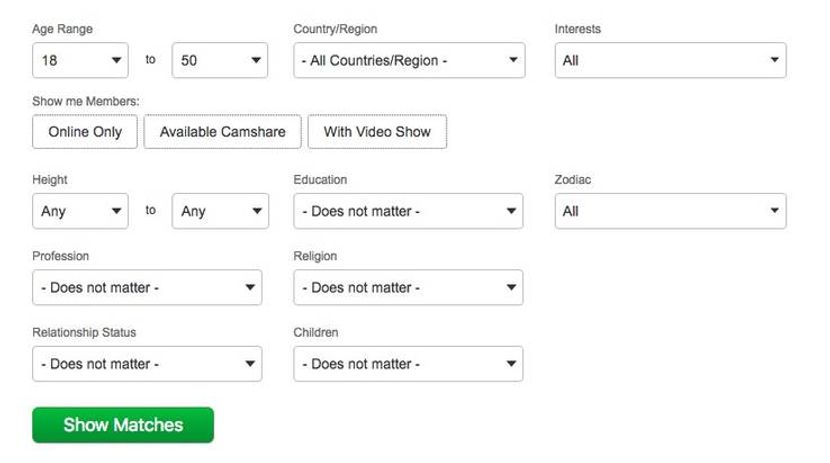
Task: Click the green Show Matches button
Action: coord(123,425)
